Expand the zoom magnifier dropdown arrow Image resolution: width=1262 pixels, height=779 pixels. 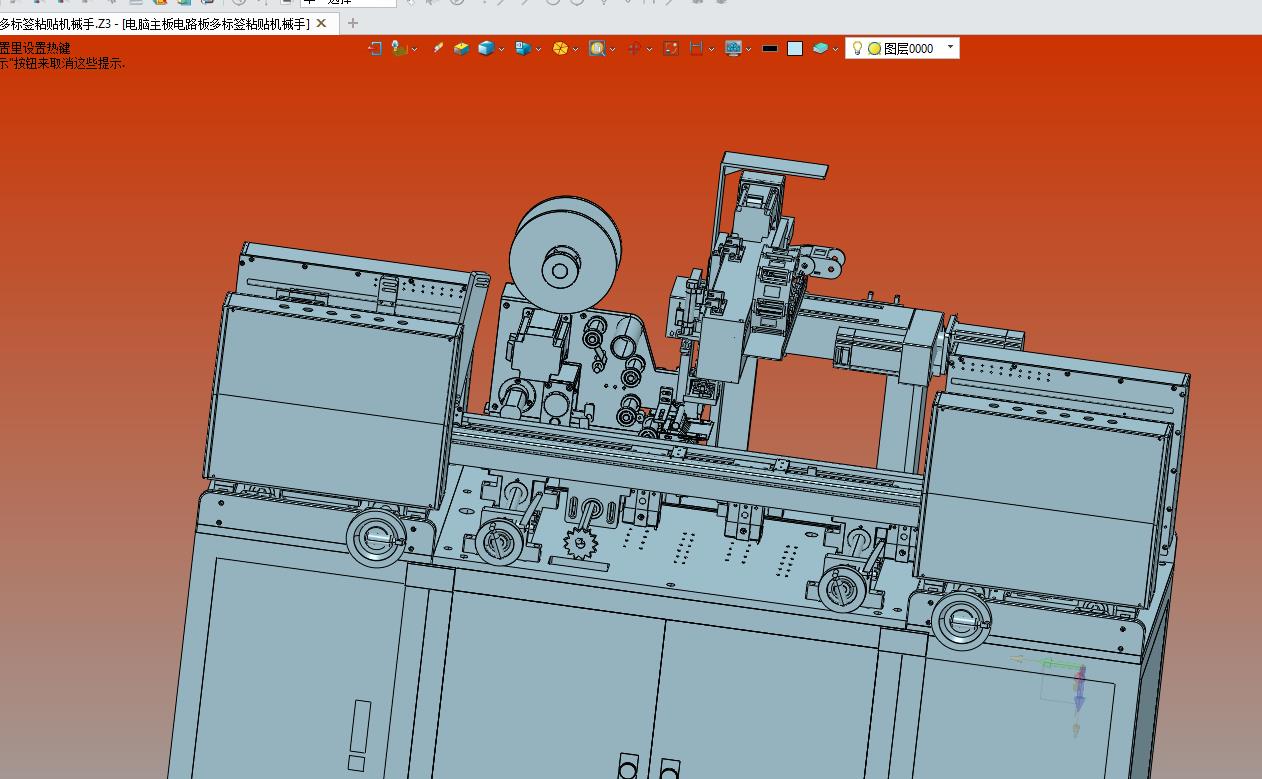[x=612, y=49]
